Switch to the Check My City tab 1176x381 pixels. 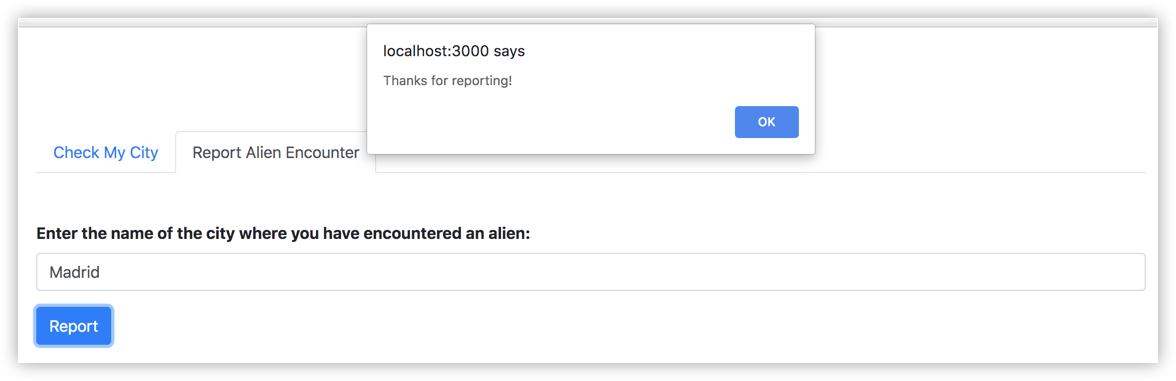pos(106,153)
